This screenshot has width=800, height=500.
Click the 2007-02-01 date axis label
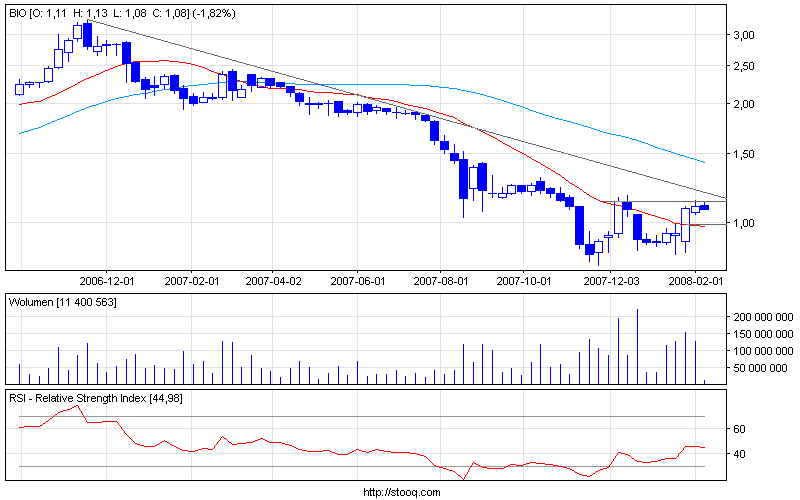point(192,281)
